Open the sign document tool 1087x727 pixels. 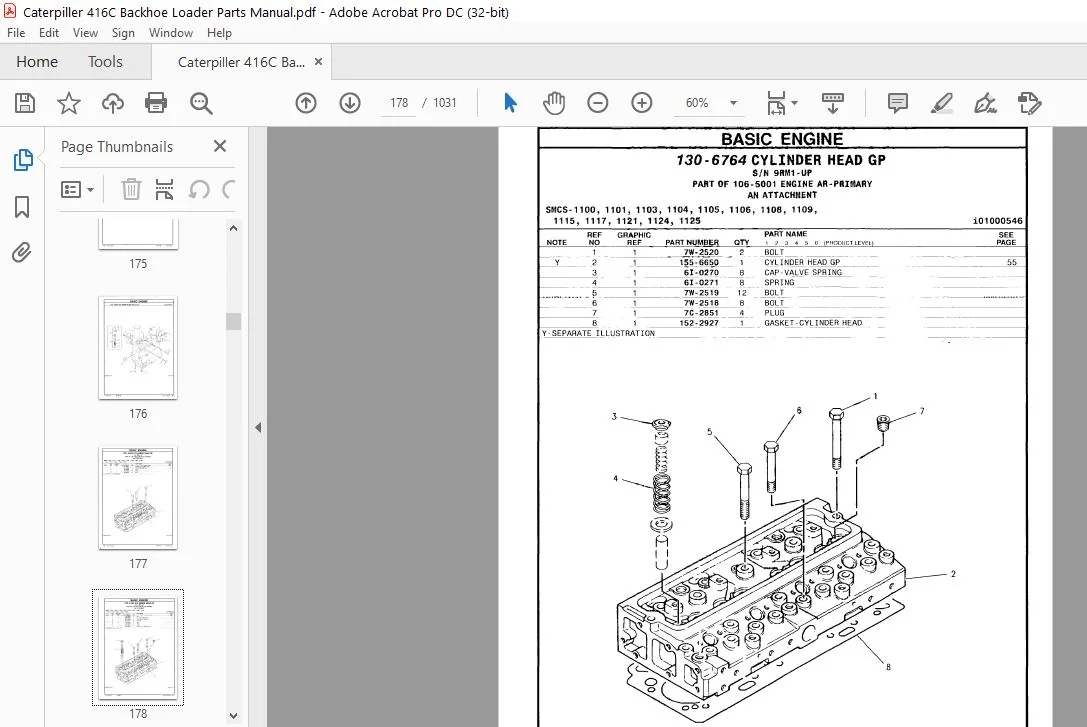click(985, 103)
